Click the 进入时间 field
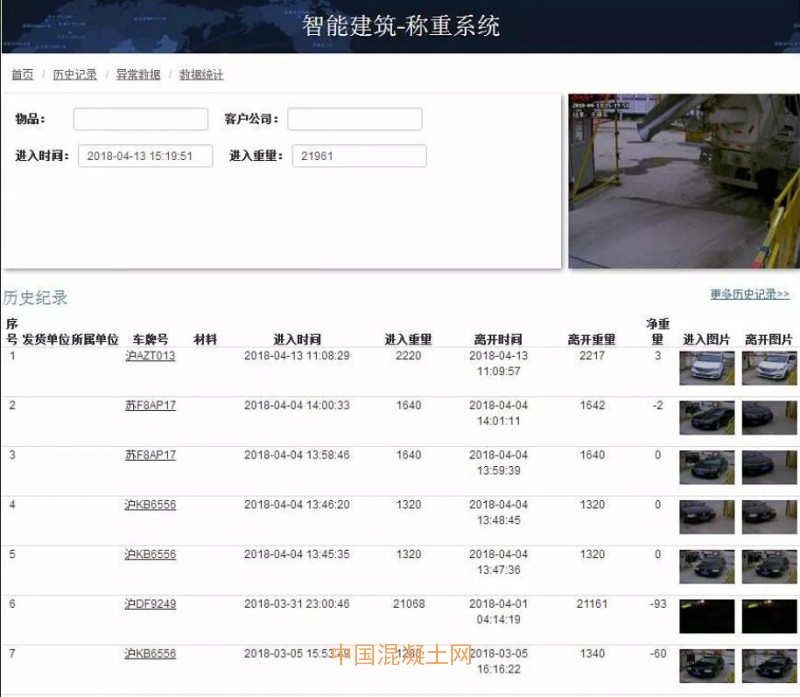The width and height of the screenshot is (800, 697). tap(145, 156)
